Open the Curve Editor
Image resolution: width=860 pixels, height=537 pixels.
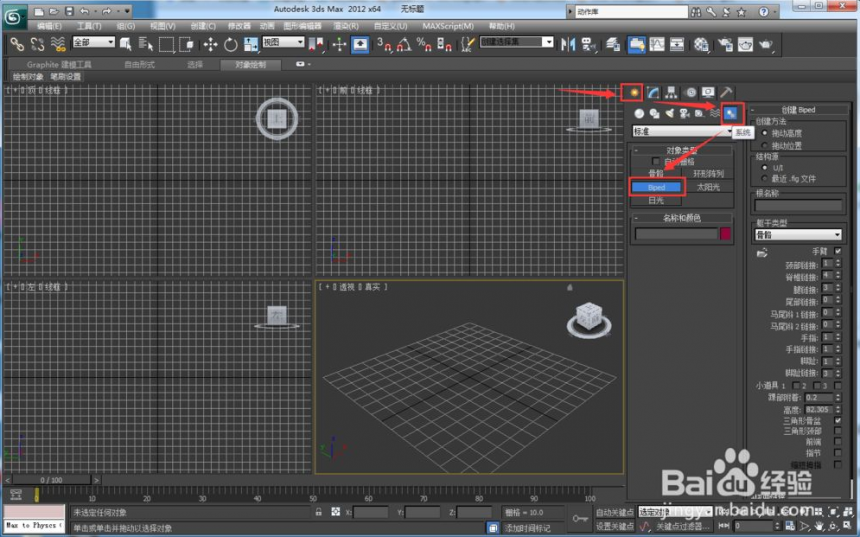657,44
